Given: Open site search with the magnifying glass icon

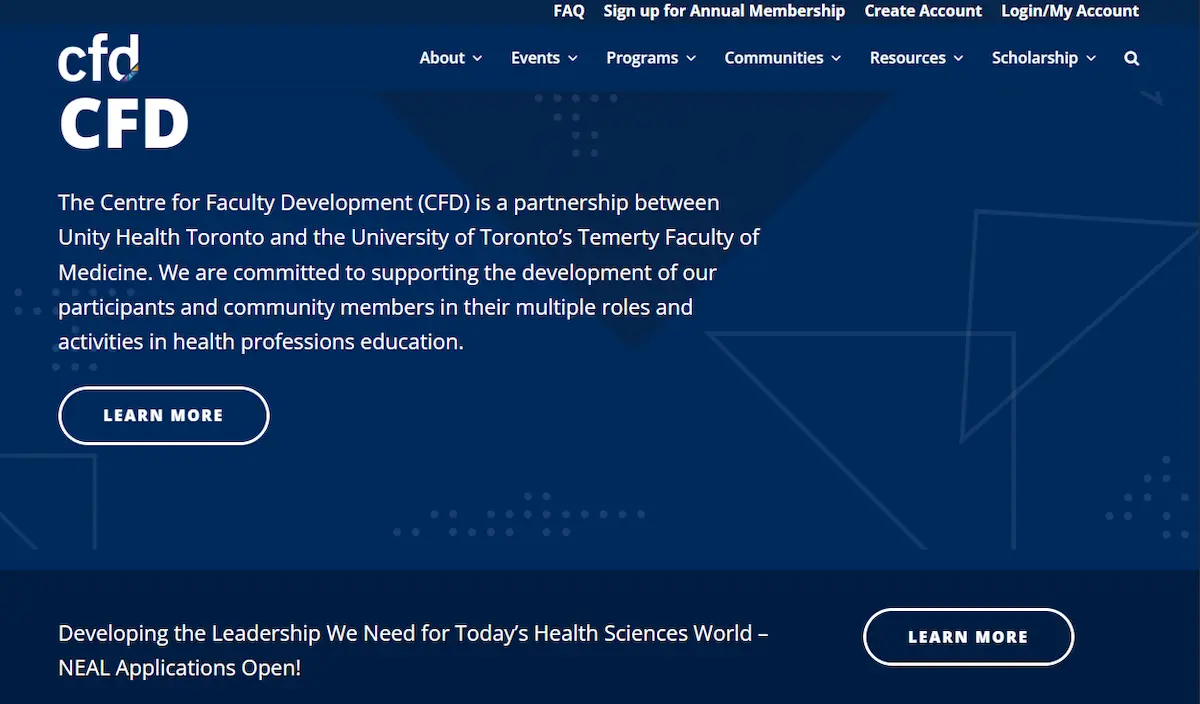Looking at the screenshot, I should 1131,58.
